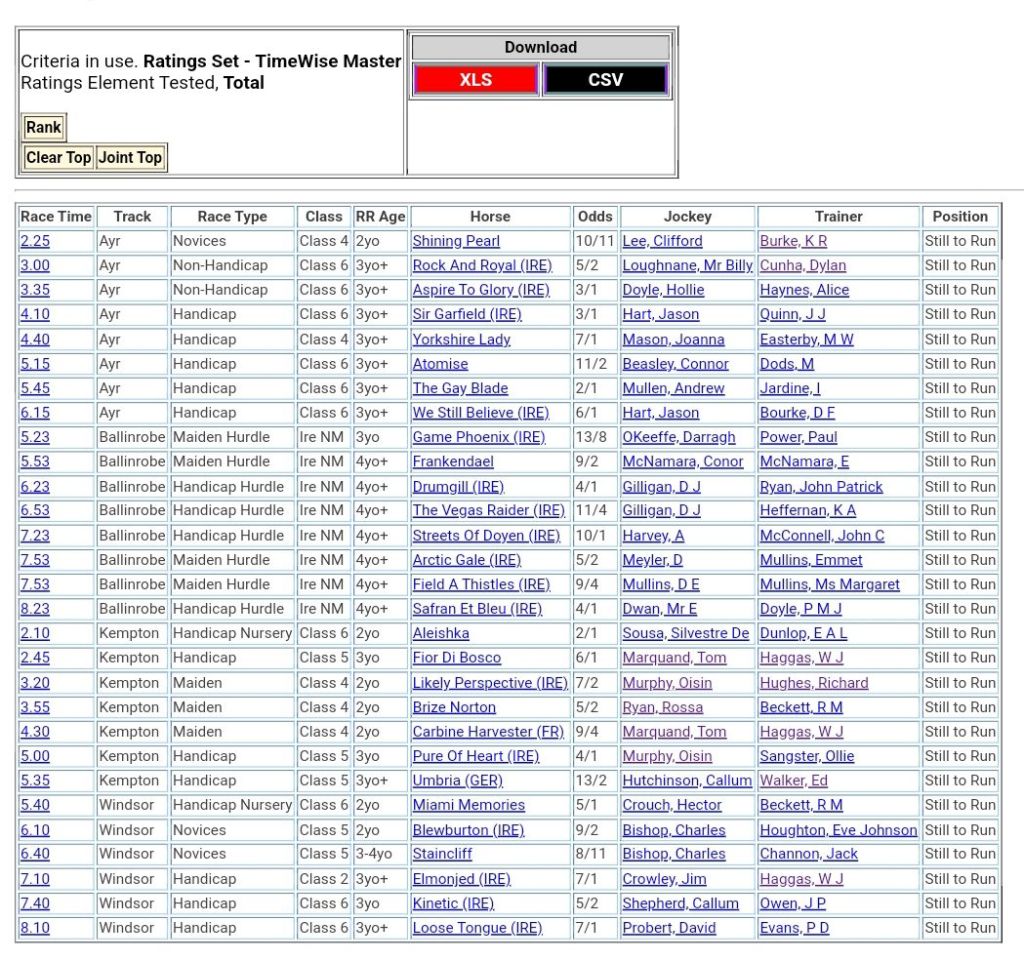Image resolution: width=1024 pixels, height=961 pixels.
Task: Click the 6.23 Ballinrobe race time
Action: coord(34,487)
